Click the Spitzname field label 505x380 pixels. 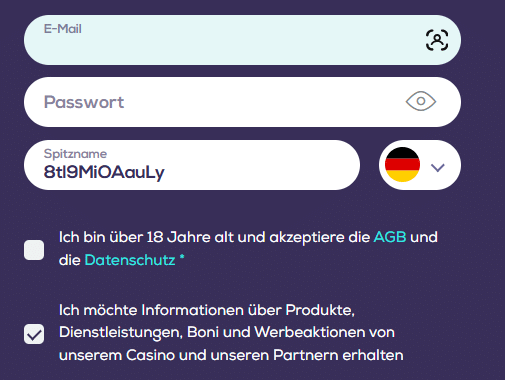tap(75, 154)
